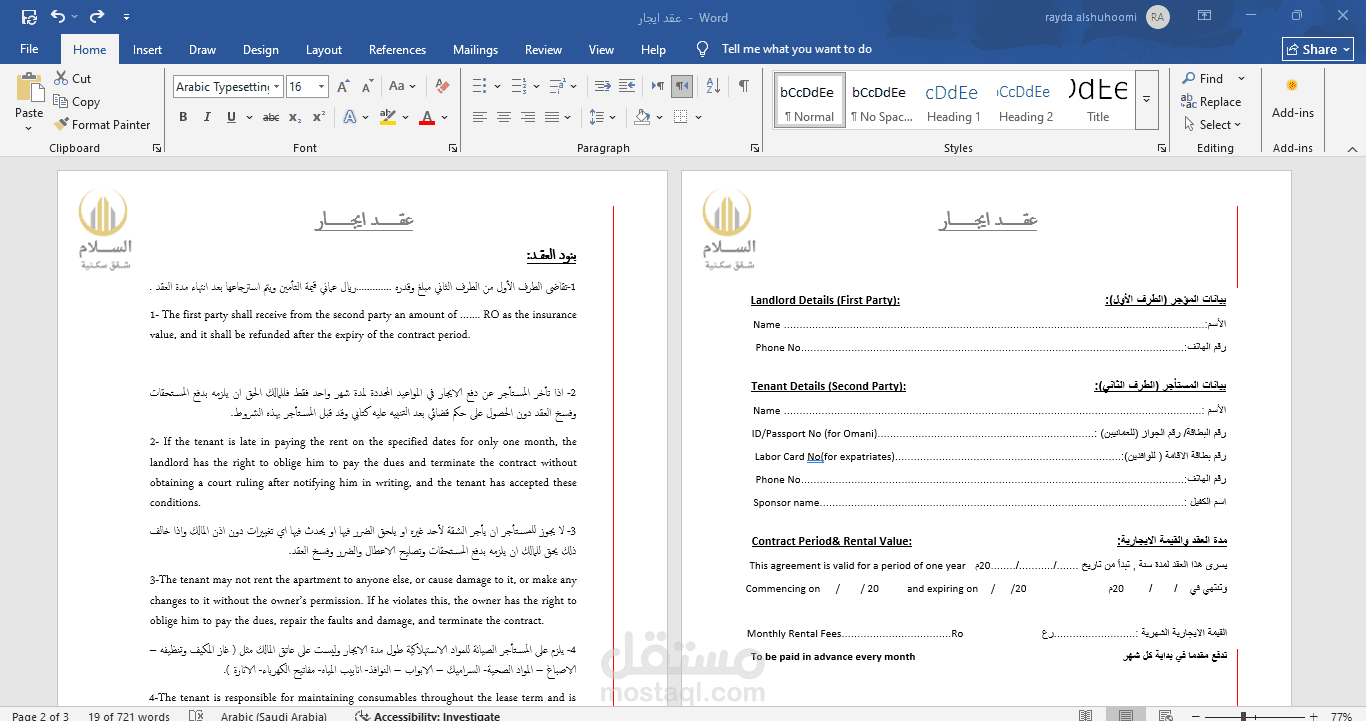Open the font size dropdown

click(321, 87)
